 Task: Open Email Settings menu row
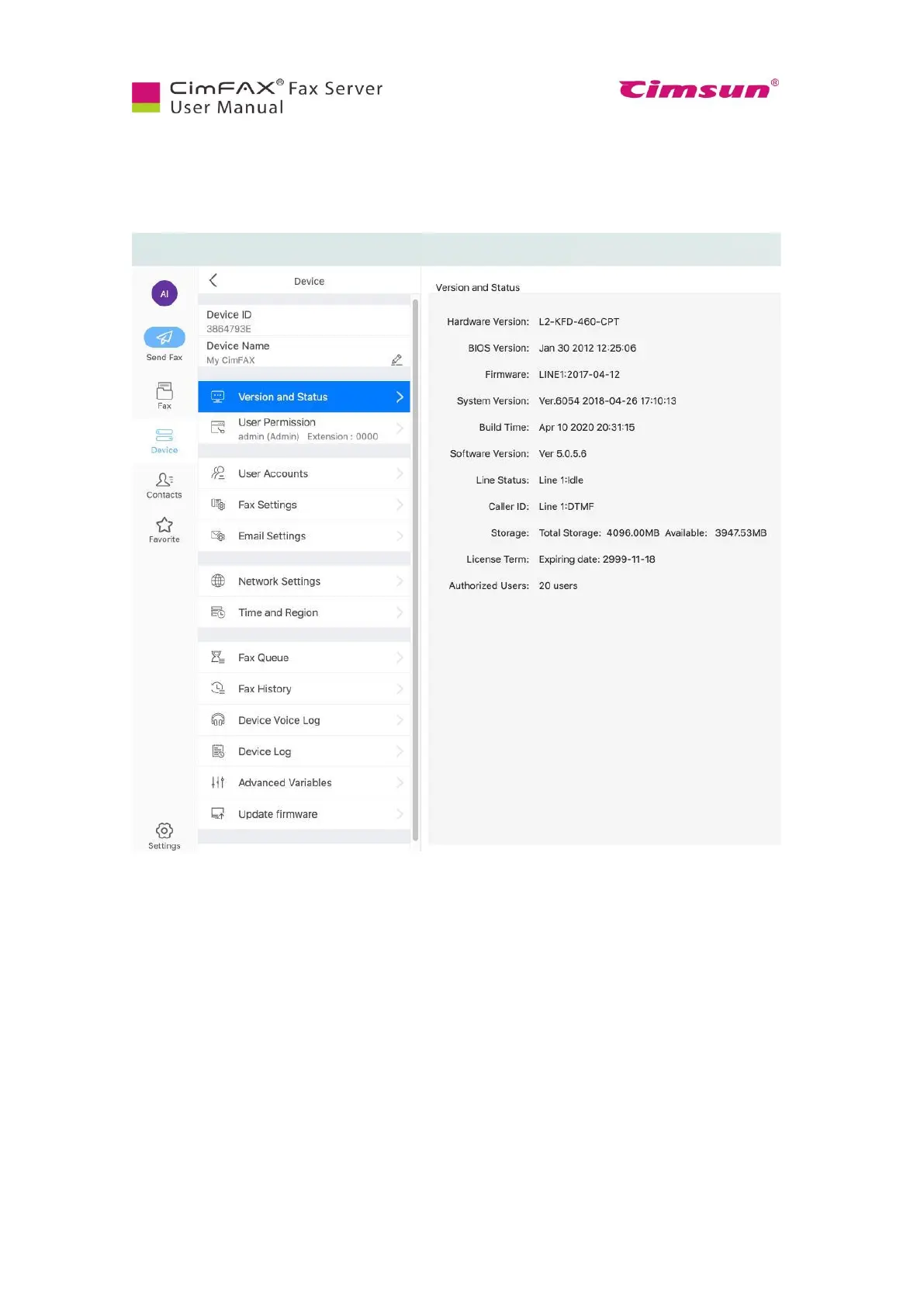click(304, 536)
